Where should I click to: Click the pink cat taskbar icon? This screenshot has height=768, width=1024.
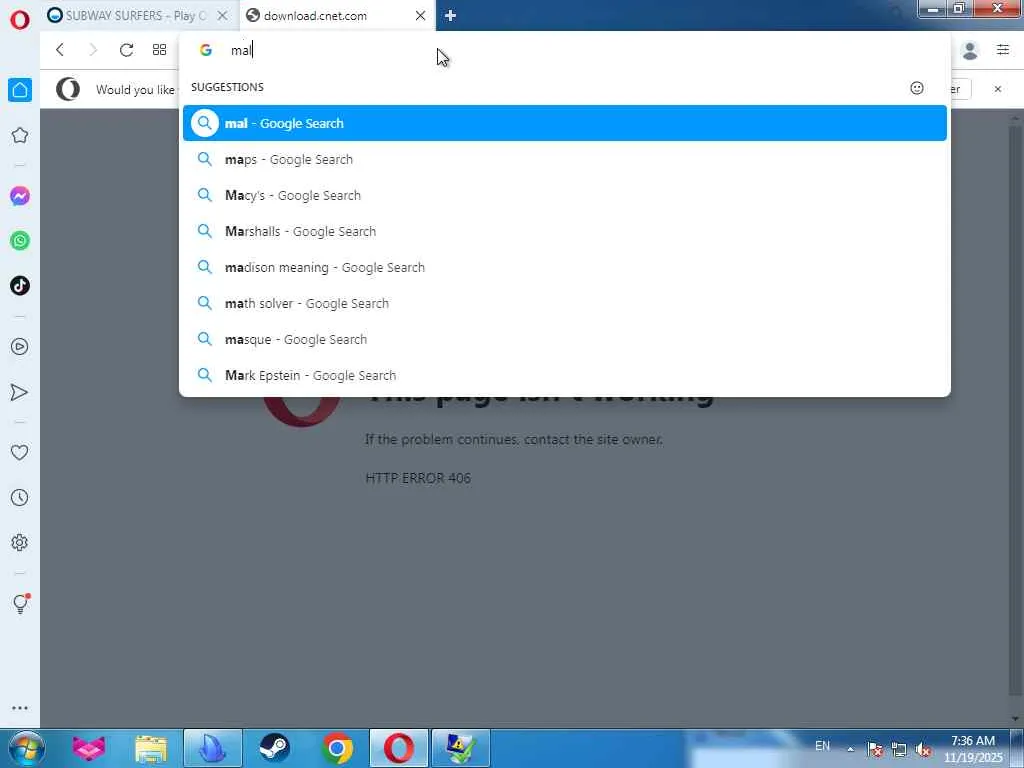89,748
